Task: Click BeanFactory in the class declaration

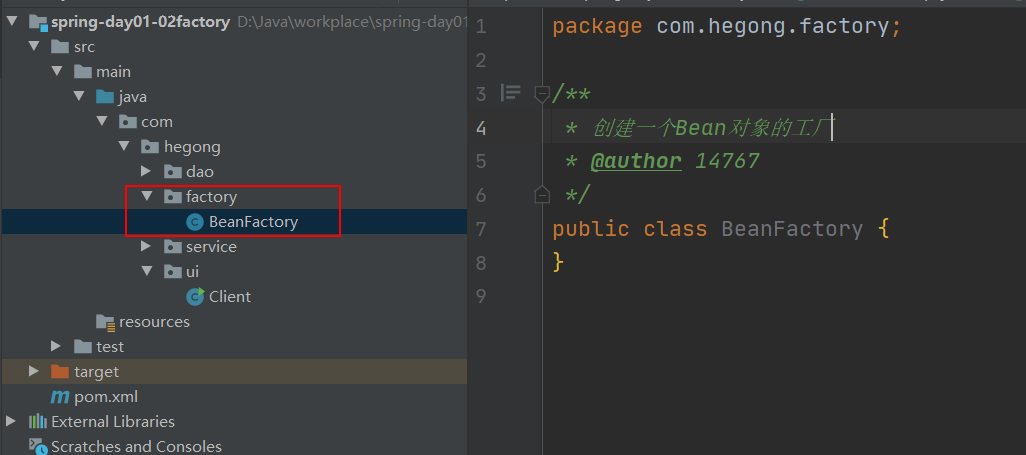Action: [792, 228]
